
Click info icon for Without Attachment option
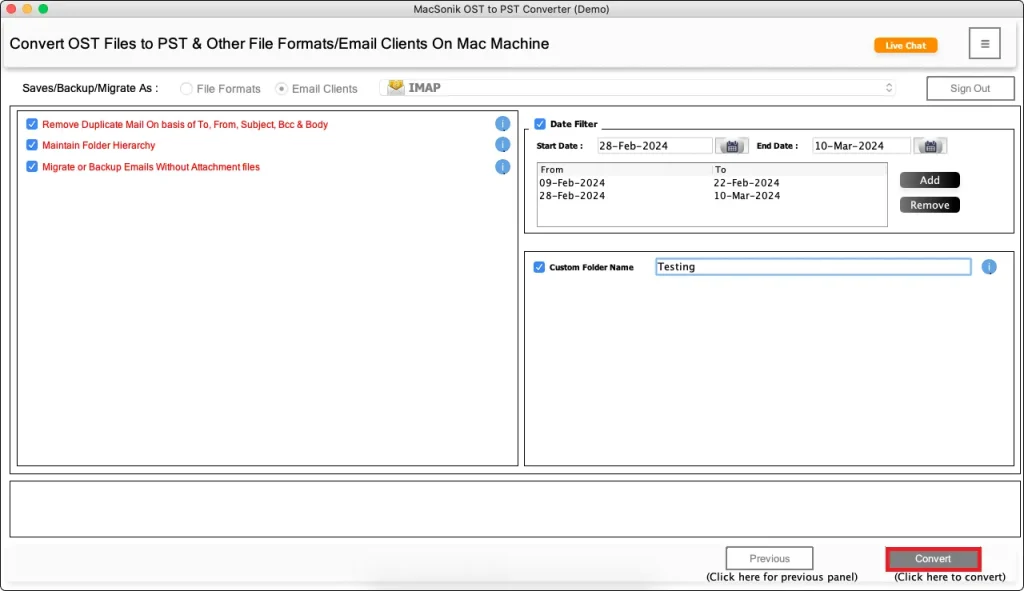coord(503,166)
